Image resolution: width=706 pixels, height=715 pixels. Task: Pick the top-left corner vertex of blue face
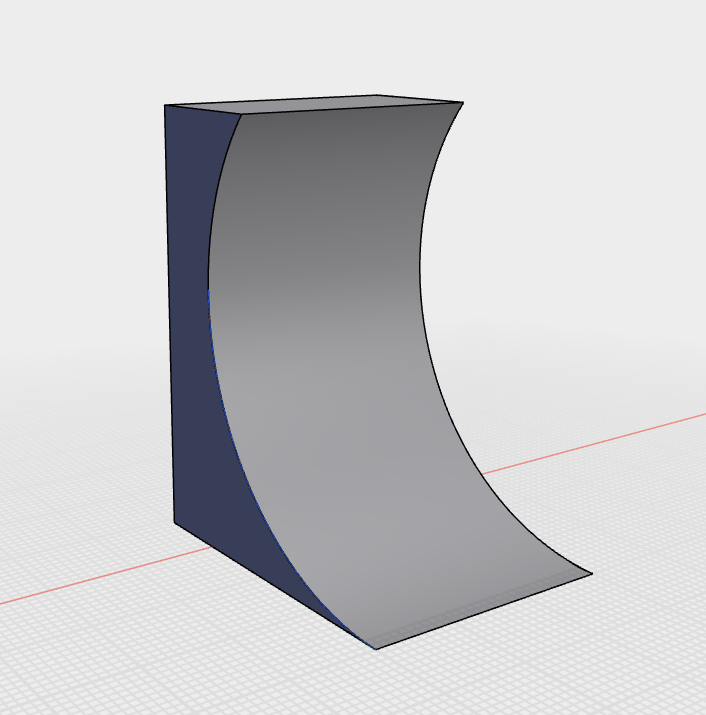click(x=165, y=105)
